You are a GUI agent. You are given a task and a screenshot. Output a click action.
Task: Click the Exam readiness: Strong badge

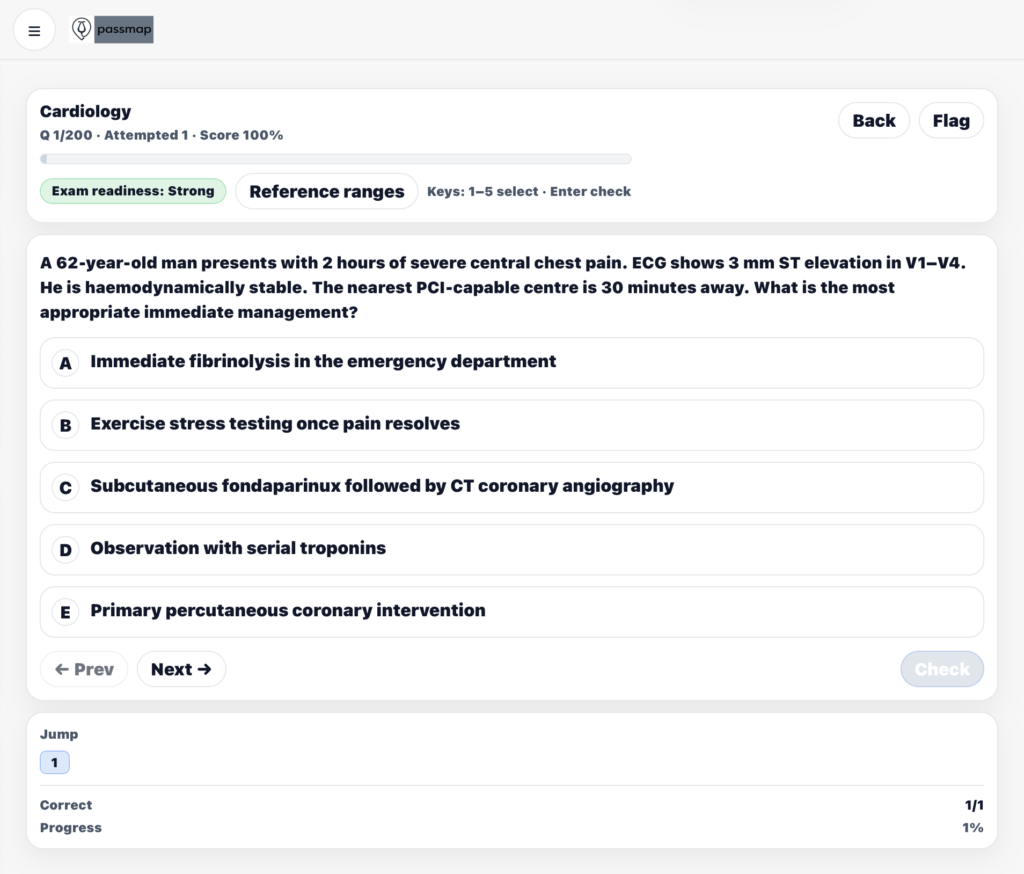tap(133, 191)
